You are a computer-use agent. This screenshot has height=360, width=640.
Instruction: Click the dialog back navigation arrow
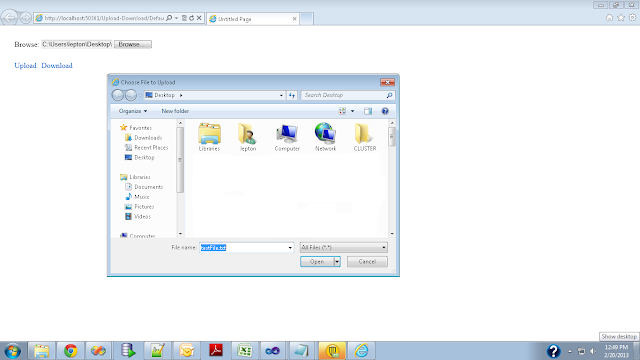(x=118, y=95)
